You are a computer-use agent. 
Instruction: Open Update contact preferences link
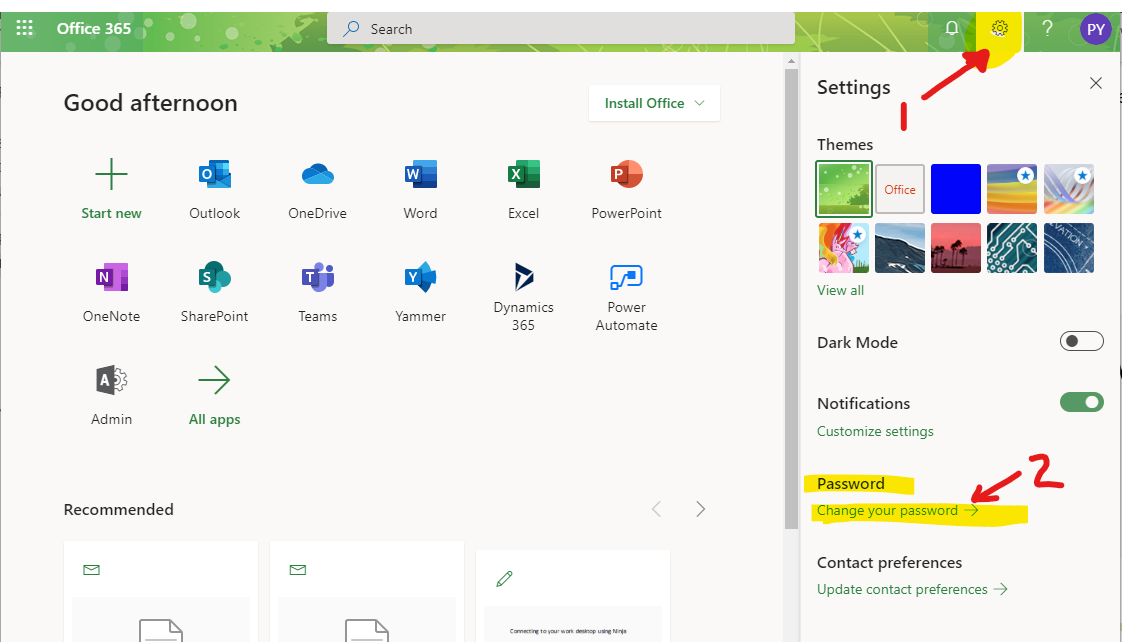pos(912,589)
